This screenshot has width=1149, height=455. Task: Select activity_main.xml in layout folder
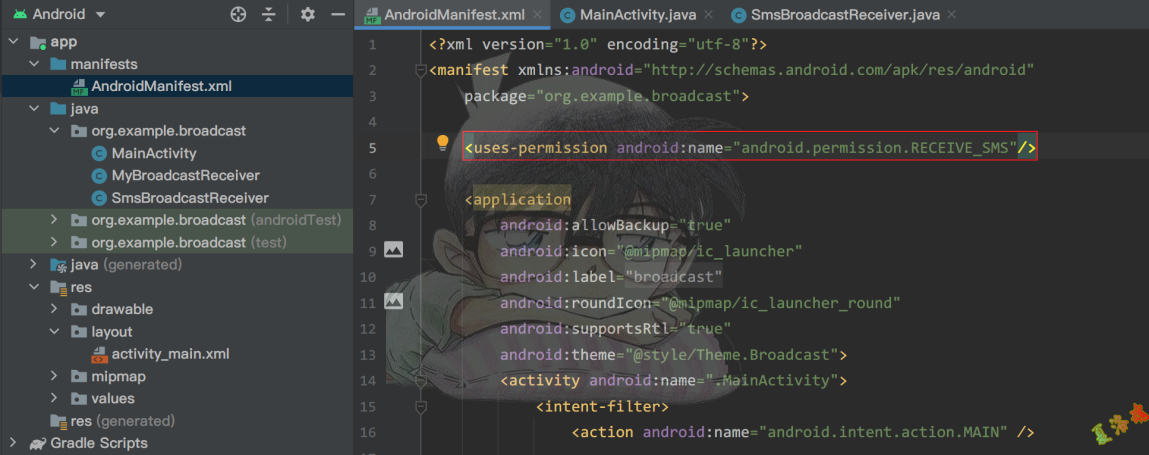(170, 354)
